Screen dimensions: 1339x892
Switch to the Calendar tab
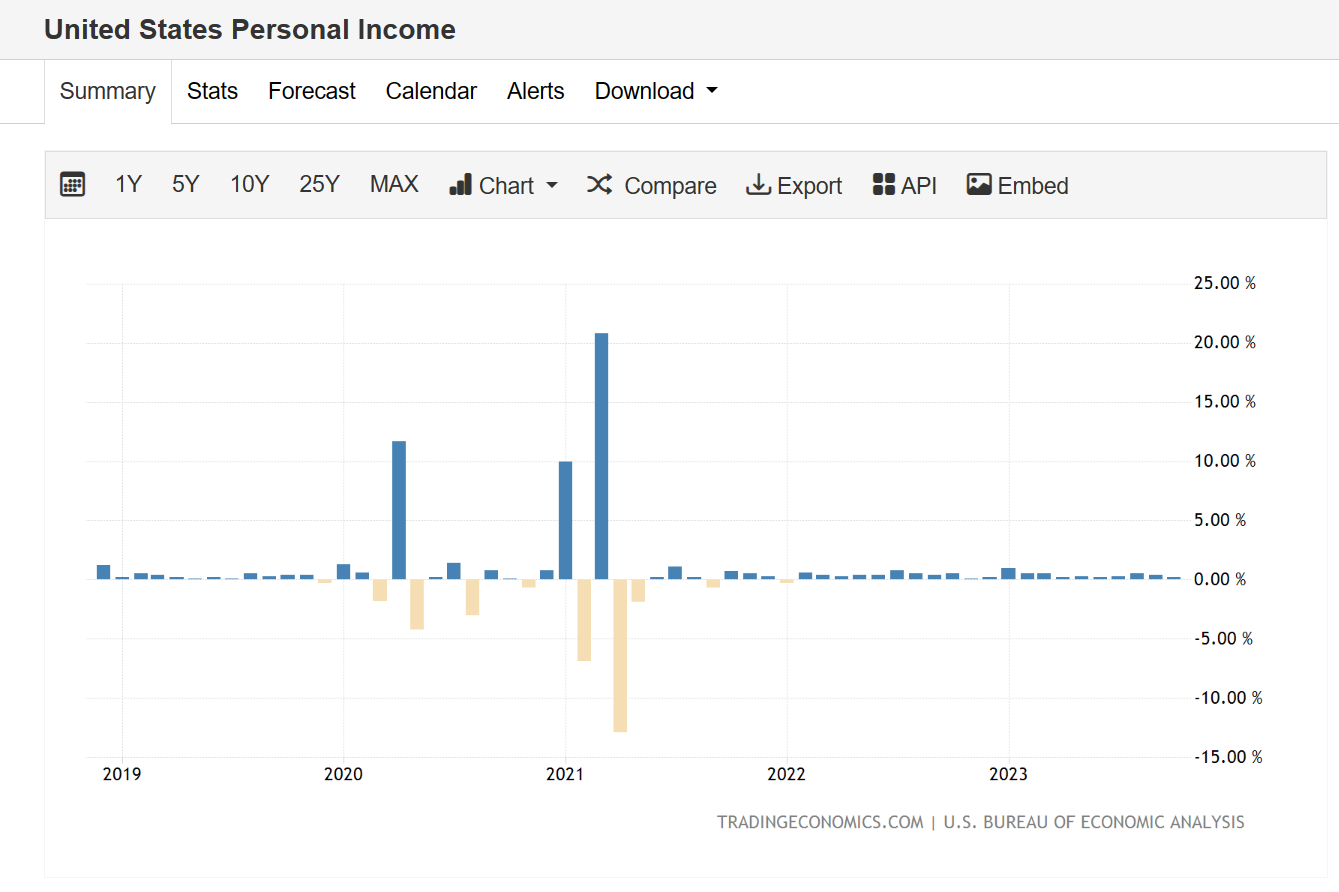pos(431,91)
